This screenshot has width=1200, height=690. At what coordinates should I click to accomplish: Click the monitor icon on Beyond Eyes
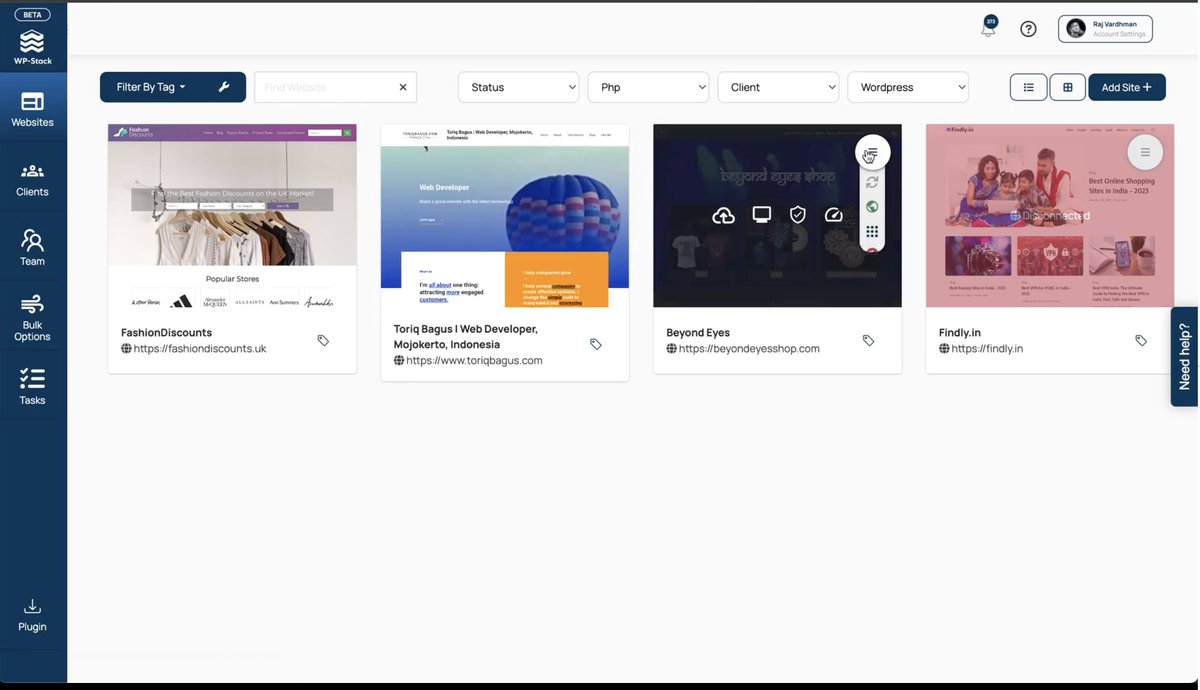click(762, 215)
